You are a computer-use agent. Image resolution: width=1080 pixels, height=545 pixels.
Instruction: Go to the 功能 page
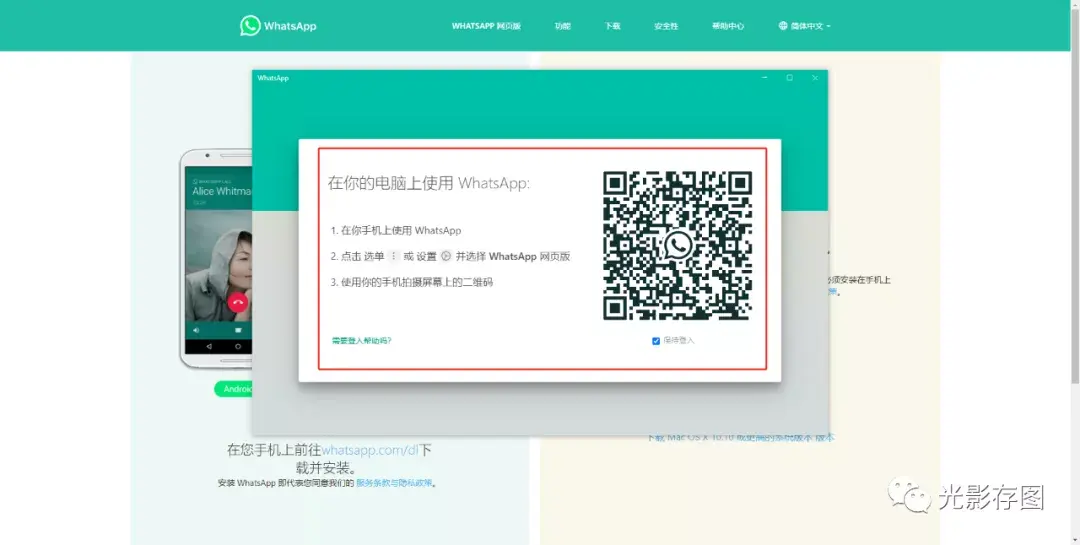[x=563, y=26]
